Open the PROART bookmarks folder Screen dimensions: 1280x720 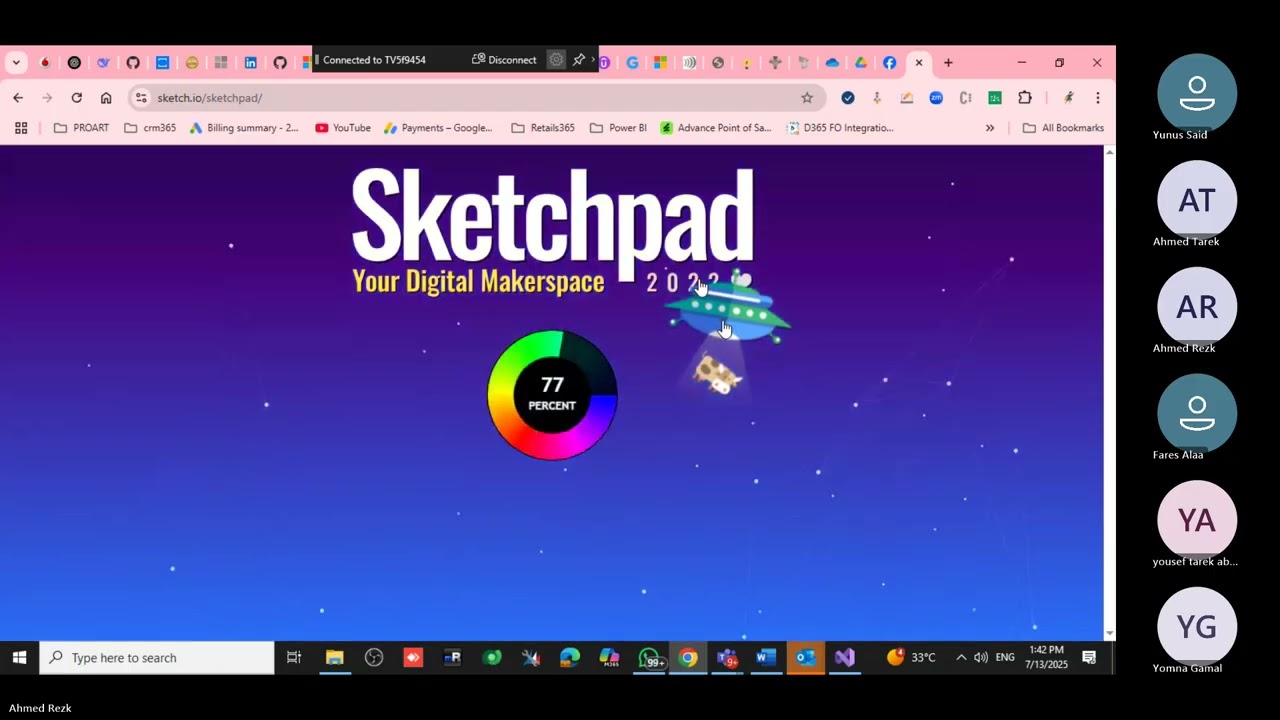tap(81, 128)
